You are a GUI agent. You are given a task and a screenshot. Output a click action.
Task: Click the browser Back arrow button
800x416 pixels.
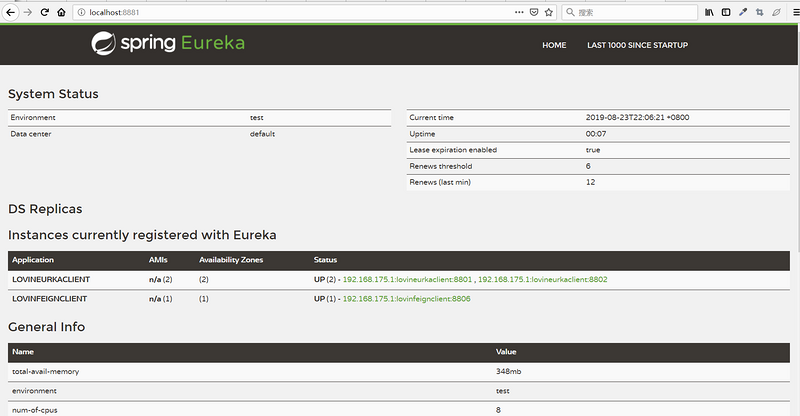click(10, 12)
